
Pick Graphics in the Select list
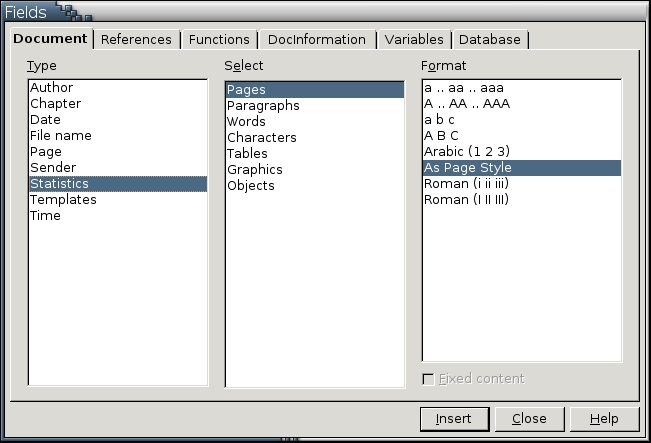[x=255, y=170]
